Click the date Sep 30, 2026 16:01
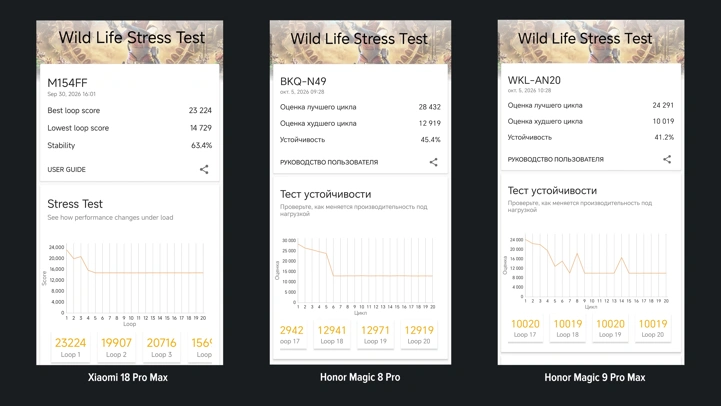 pyautogui.click(x=71, y=94)
